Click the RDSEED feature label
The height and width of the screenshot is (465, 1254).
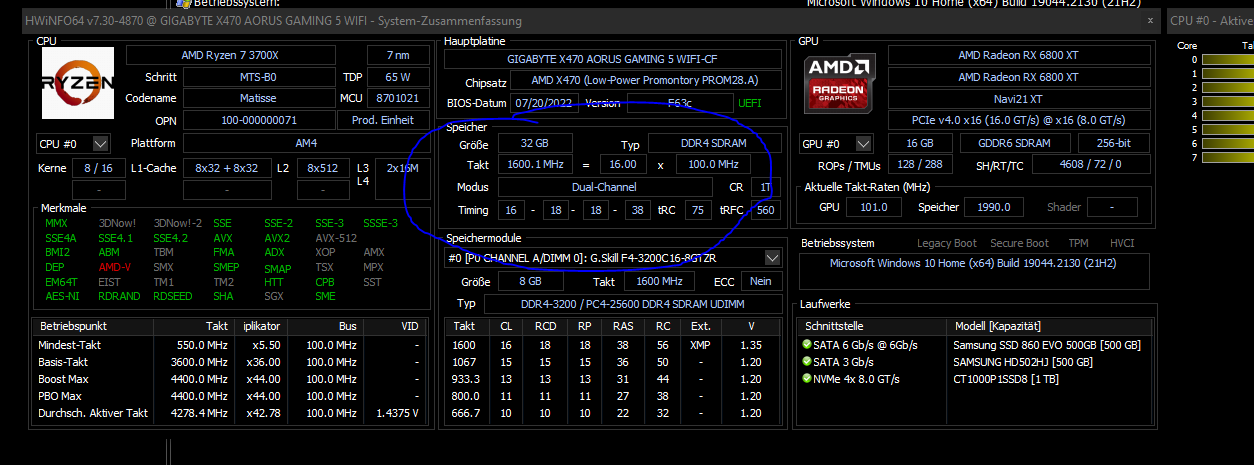coord(172,296)
